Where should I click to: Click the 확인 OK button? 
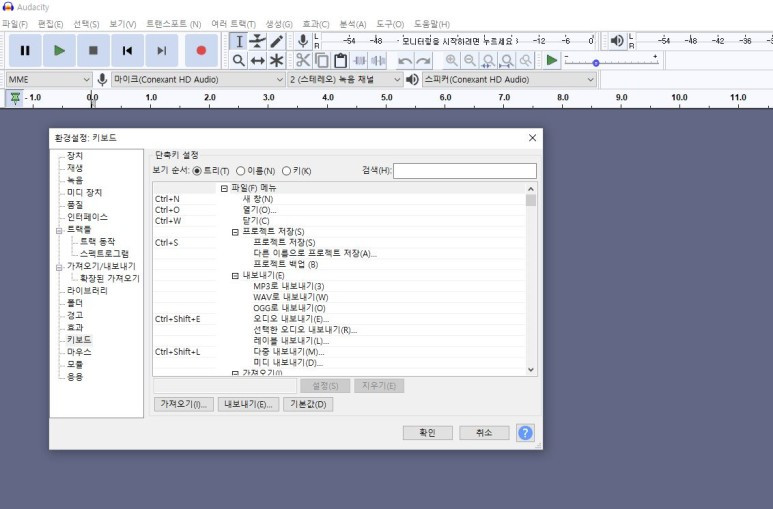(x=427, y=433)
